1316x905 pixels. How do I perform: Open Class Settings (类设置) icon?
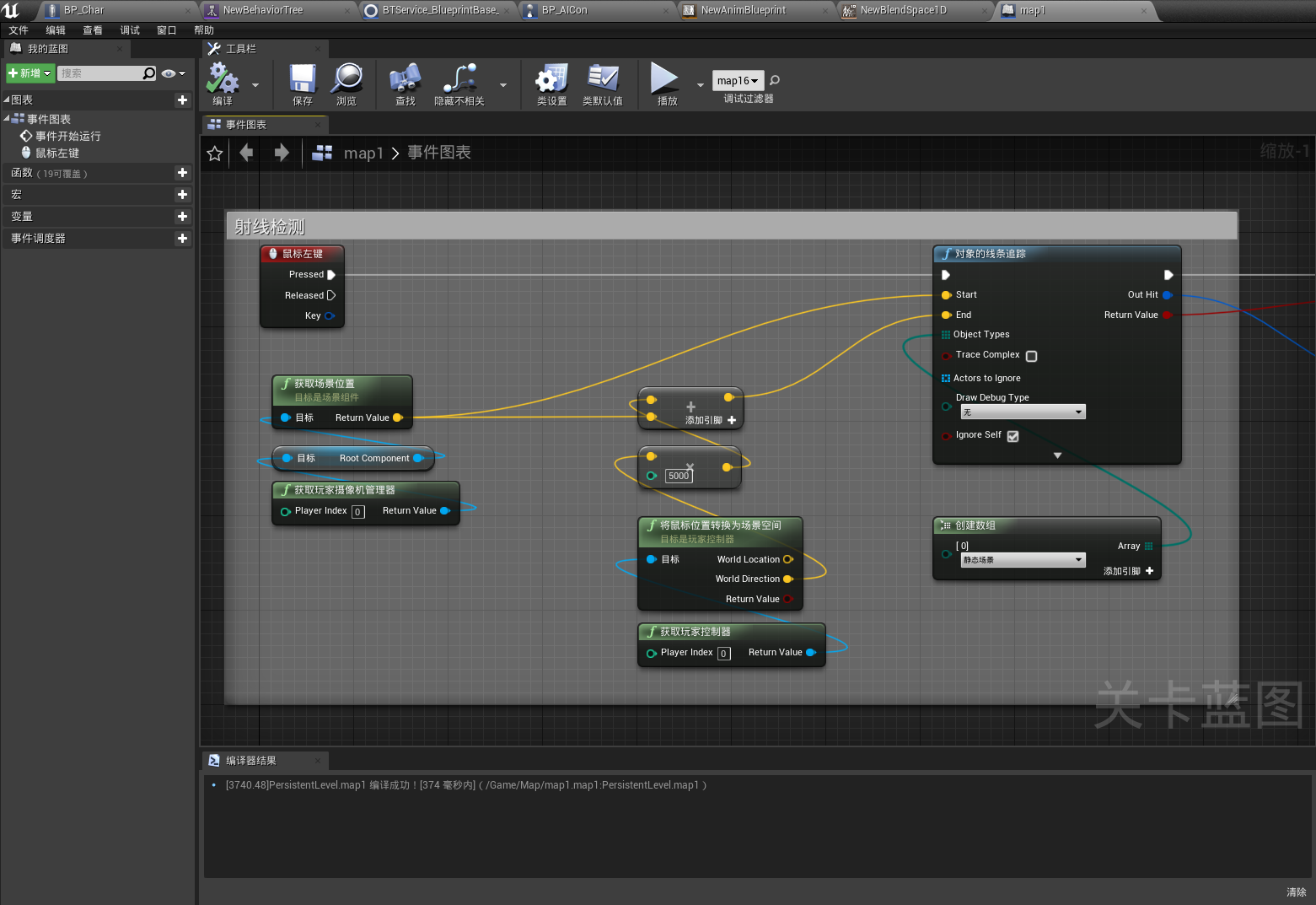(551, 78)
